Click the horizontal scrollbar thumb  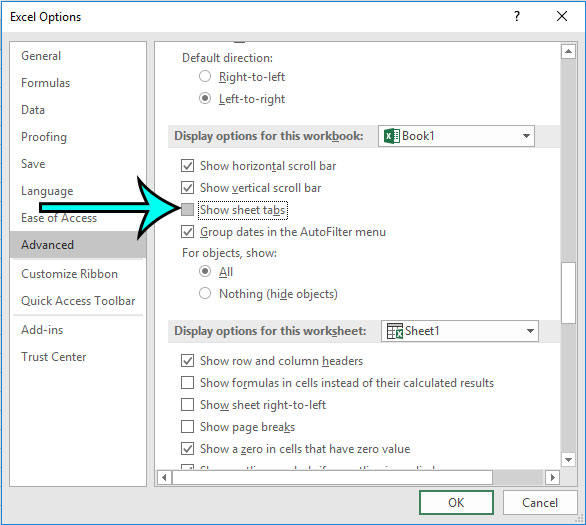[x=332, y=477]
